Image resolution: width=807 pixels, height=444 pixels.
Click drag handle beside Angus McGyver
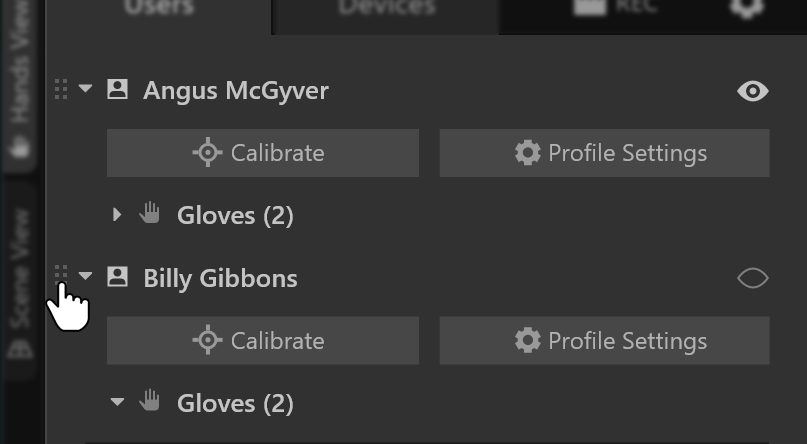61,90
